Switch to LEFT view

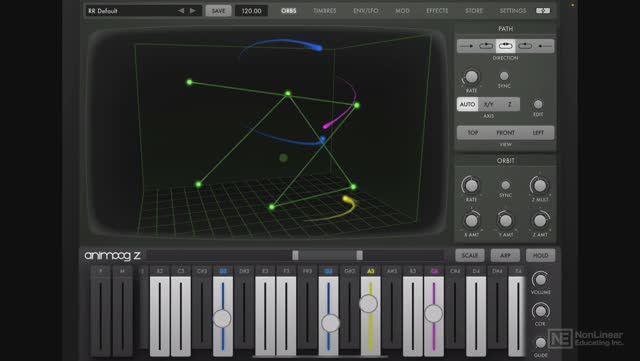538,133
